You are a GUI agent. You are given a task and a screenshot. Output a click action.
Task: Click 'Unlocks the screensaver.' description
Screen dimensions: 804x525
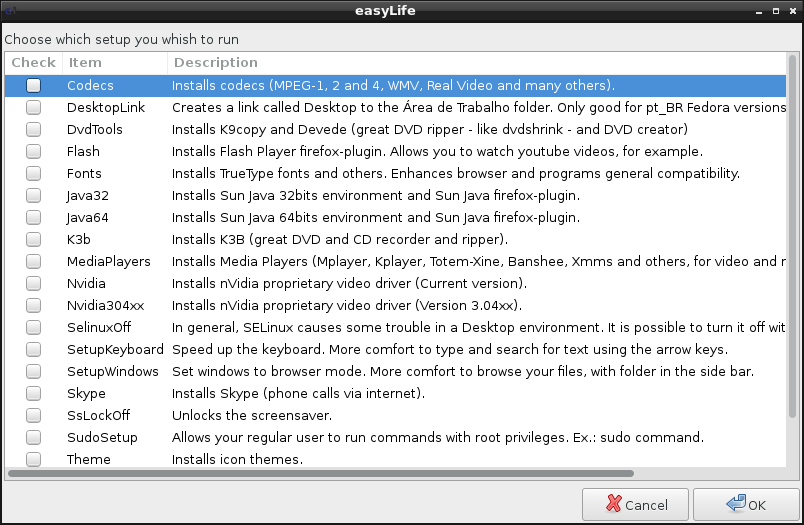tap(252, 416)
